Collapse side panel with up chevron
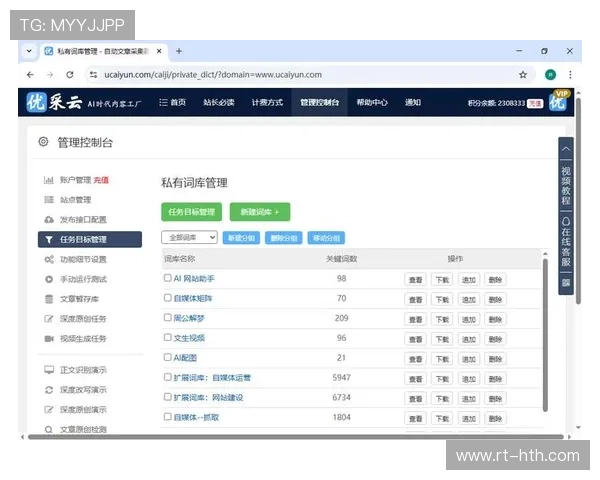600x480 pixels. [x=566, y=149]
